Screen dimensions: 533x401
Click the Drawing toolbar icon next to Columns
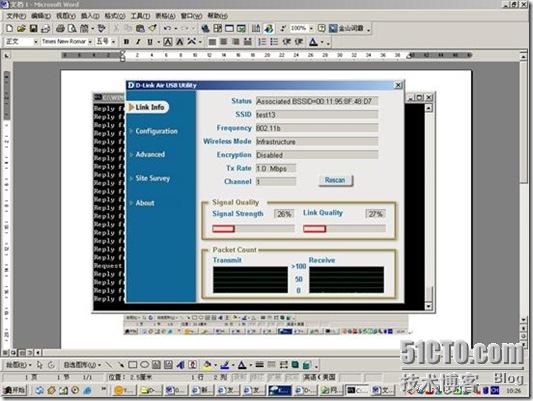click(269, 29)
